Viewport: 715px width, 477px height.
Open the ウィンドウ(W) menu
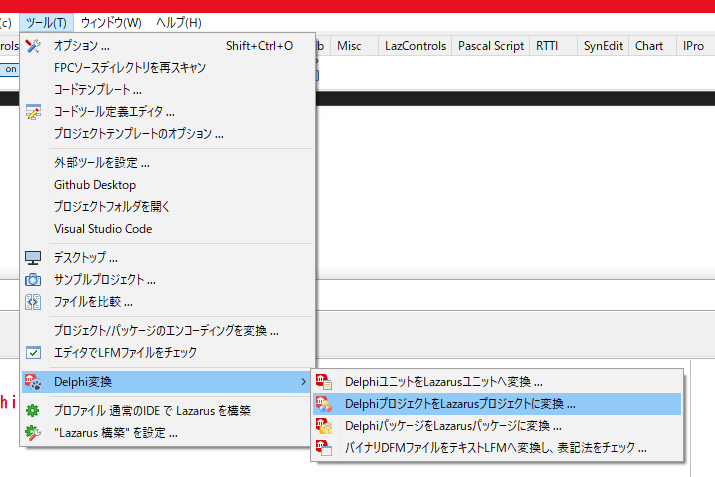tap(111, 22)
